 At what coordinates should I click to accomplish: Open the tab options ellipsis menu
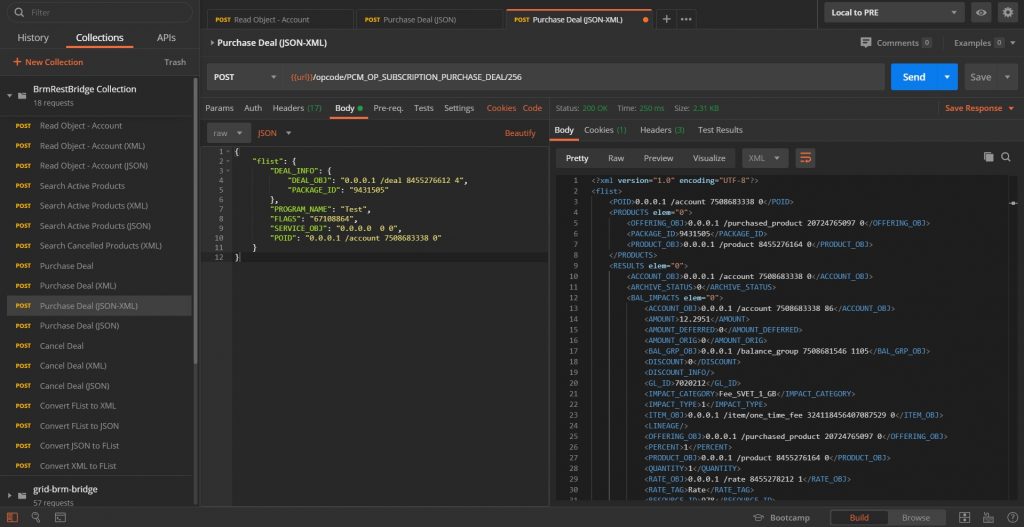click(686, 19)
